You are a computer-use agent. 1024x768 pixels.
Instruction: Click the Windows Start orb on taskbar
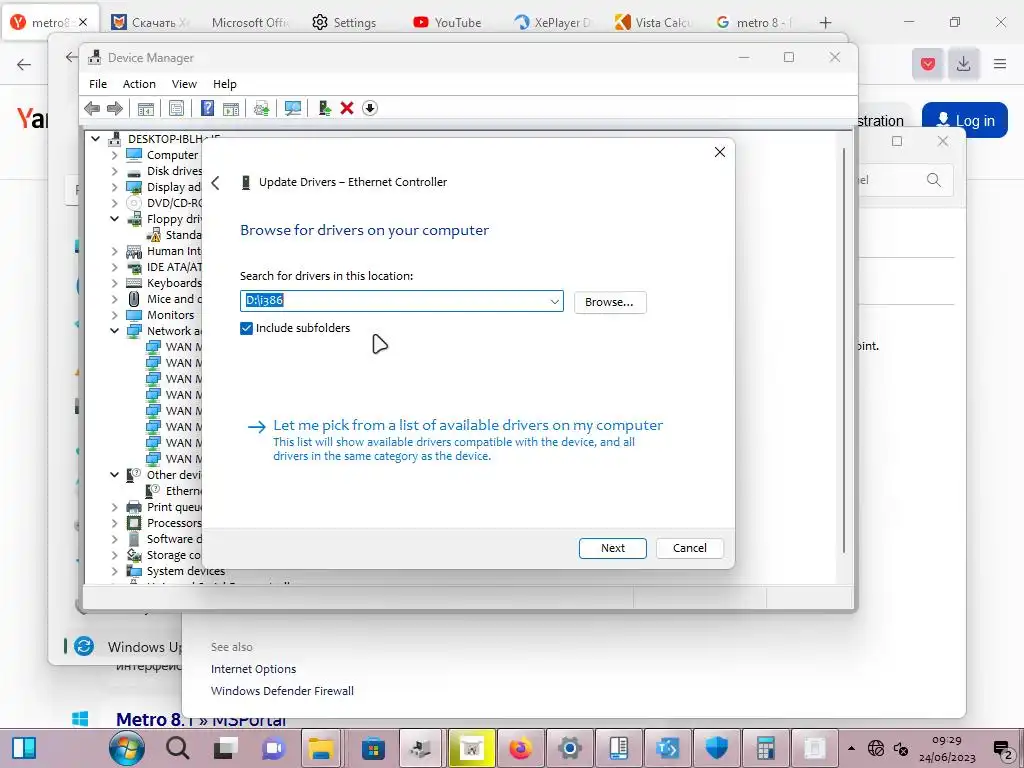coord(127,748)
